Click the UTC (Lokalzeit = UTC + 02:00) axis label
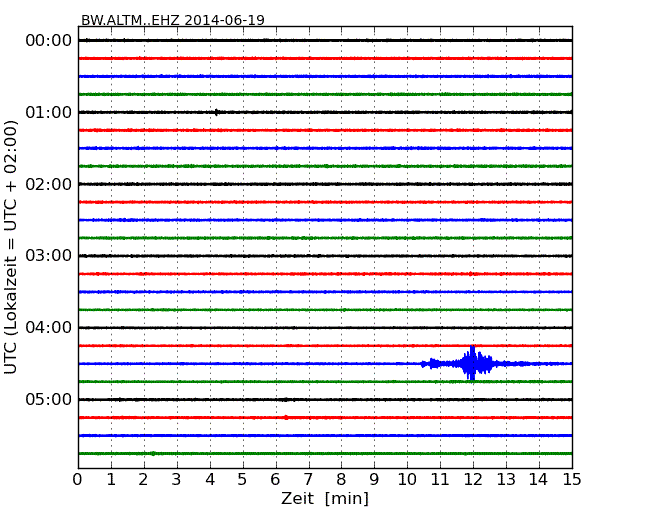The height and width of the screenshot is (520, 650). (x=10, y=247)
